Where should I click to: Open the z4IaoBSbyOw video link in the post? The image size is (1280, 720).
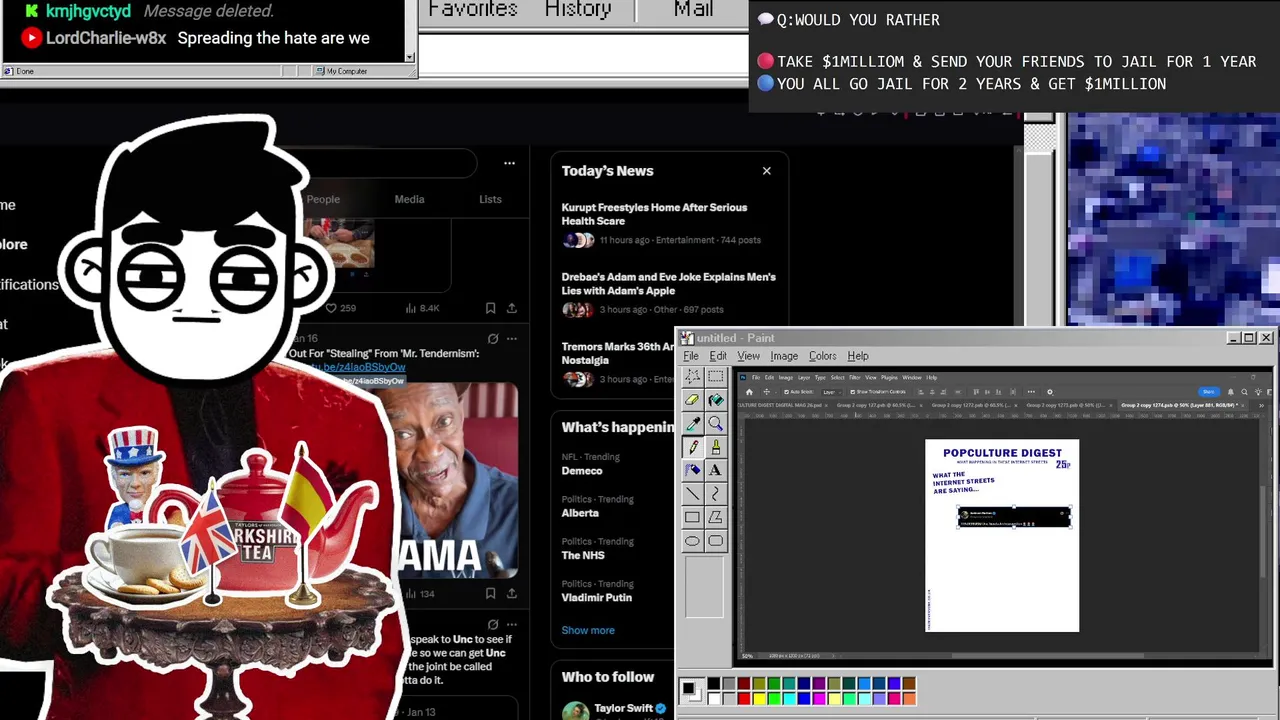(x=358, y=367)
